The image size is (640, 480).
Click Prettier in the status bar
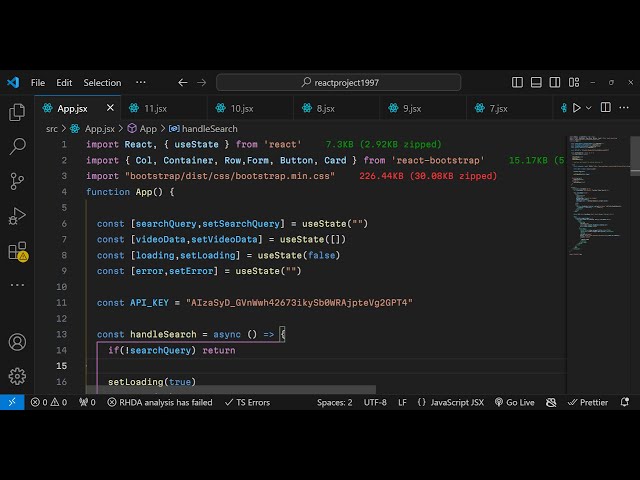(586, 402)
